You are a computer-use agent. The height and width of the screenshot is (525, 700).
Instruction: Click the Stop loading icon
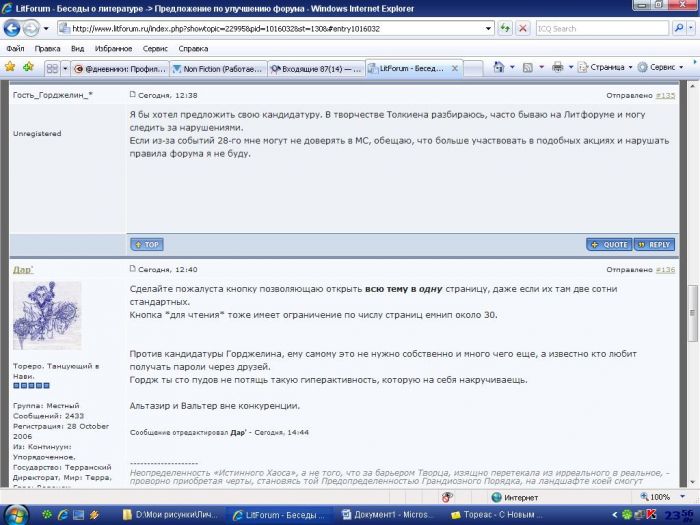point(523,28)
